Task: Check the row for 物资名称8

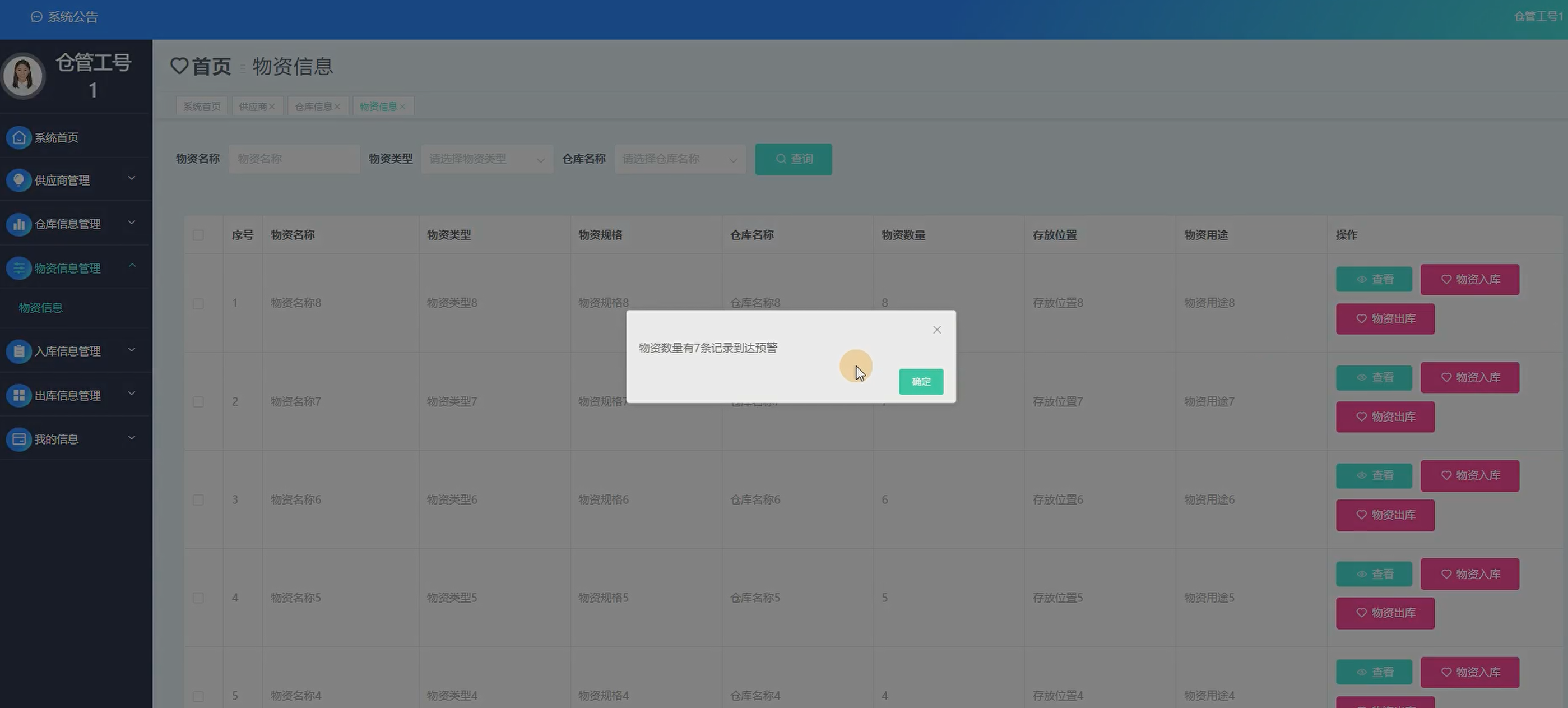Action: [x=198, y=303]
